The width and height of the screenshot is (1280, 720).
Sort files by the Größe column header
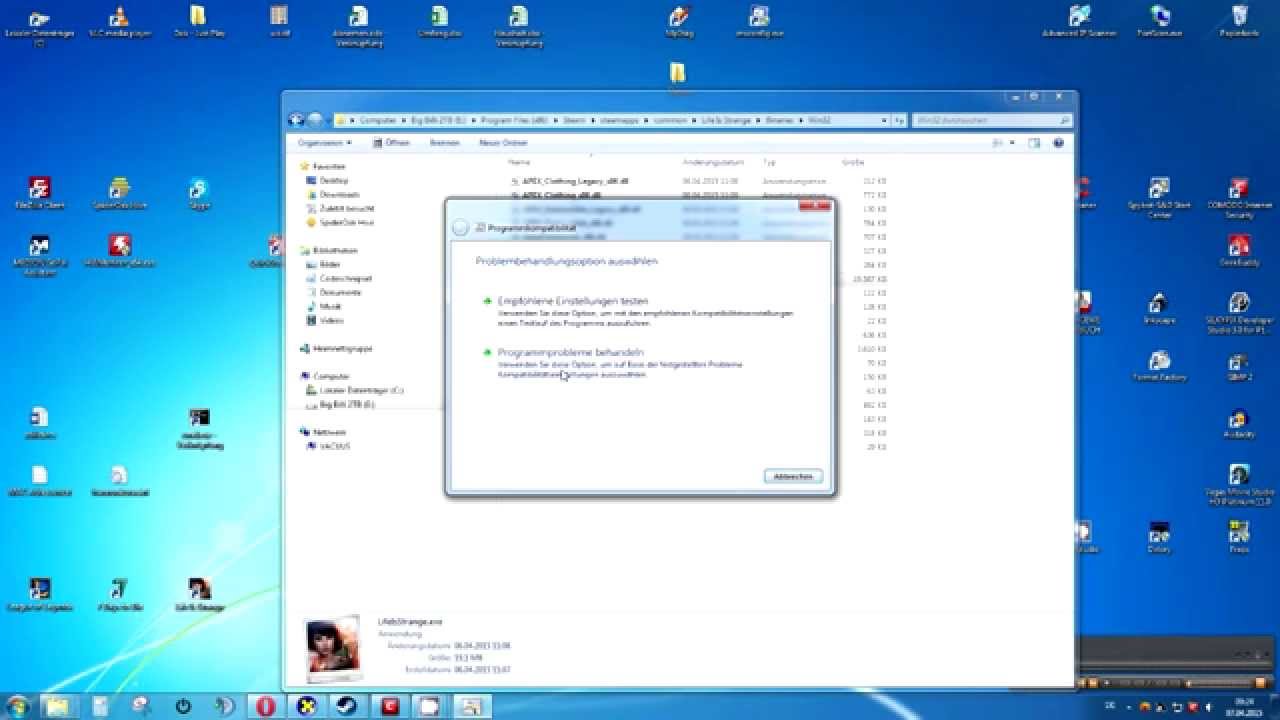(x=852, y=162)
